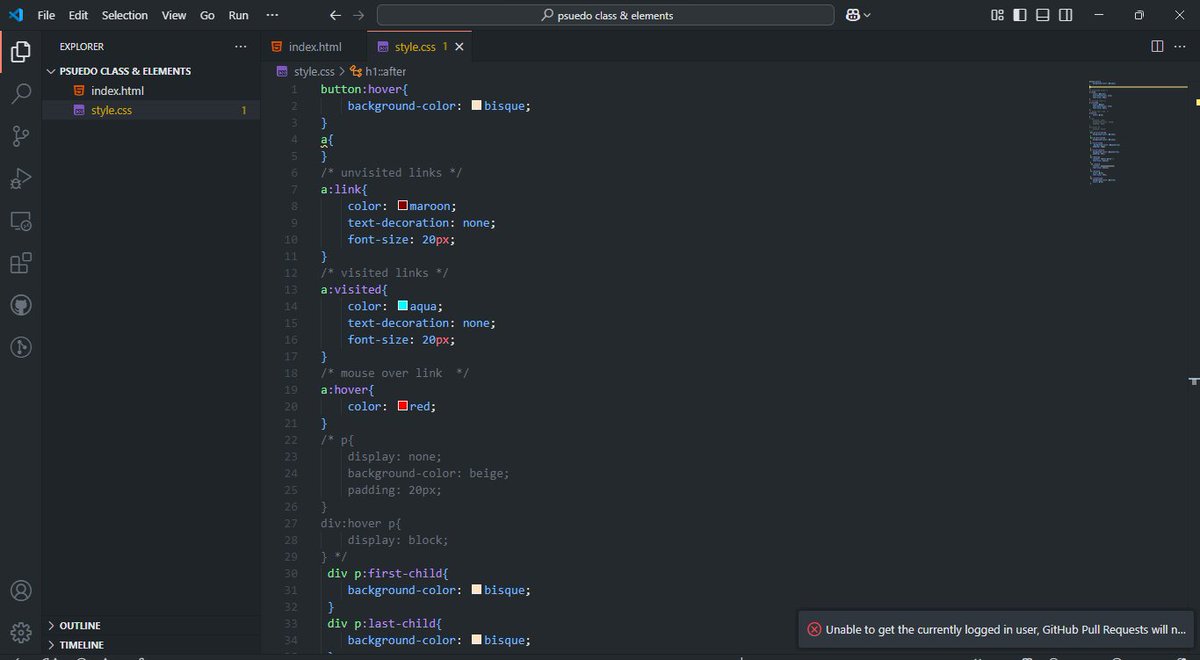
Task: Open the Accounts icon in activity bar
Action: (x=20, y=591)
